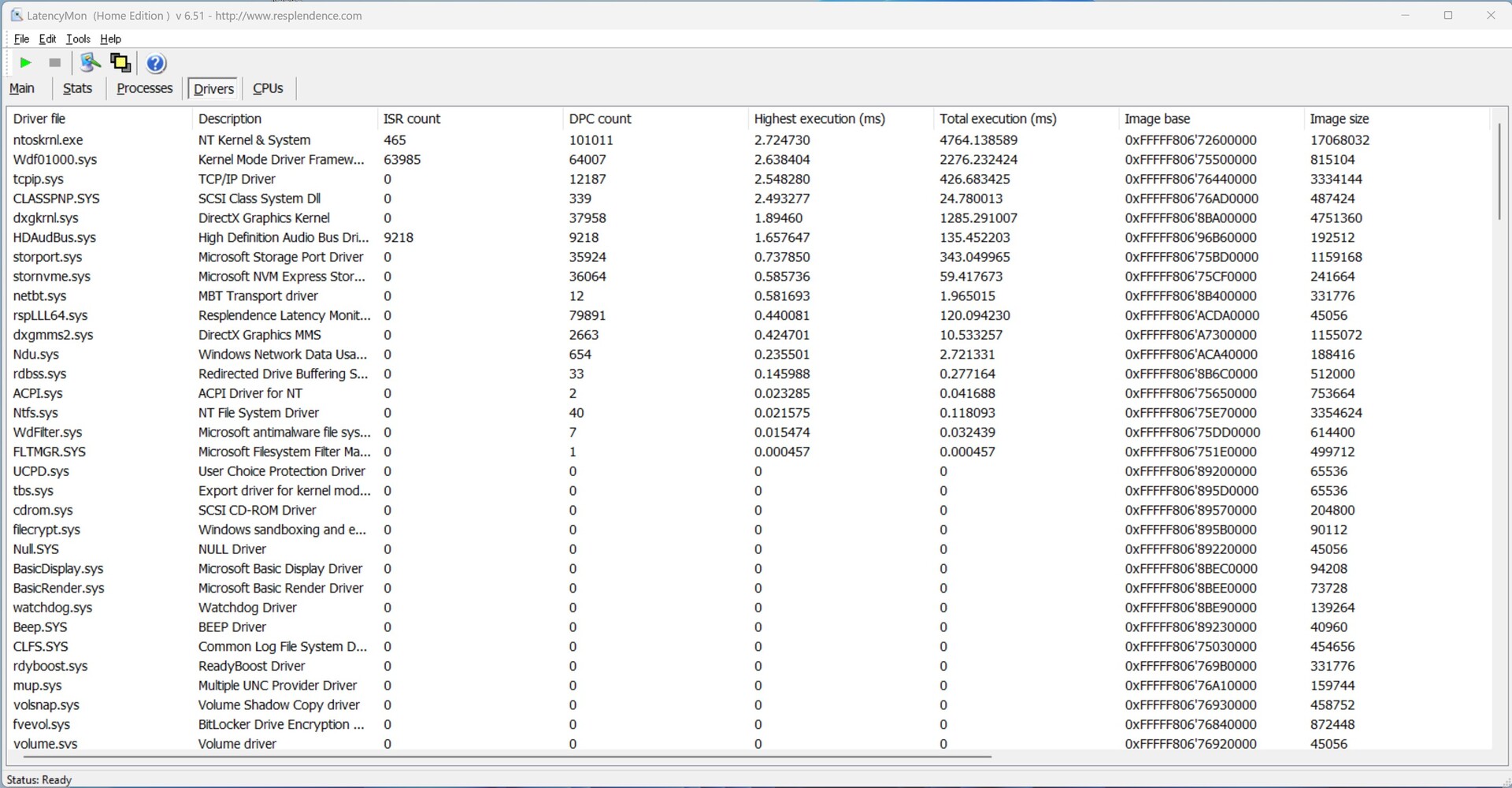Select the storport.sys driver row
The image size is (1512, 788).
coord(748,257)
